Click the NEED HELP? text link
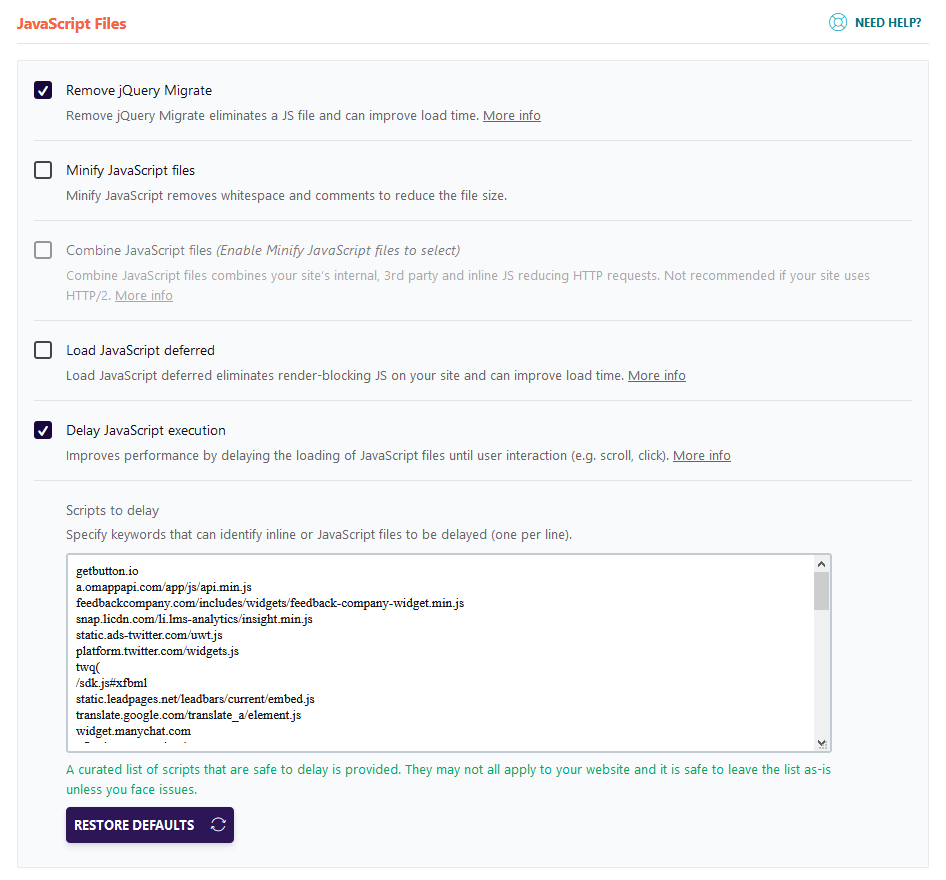 click(888, 22)
